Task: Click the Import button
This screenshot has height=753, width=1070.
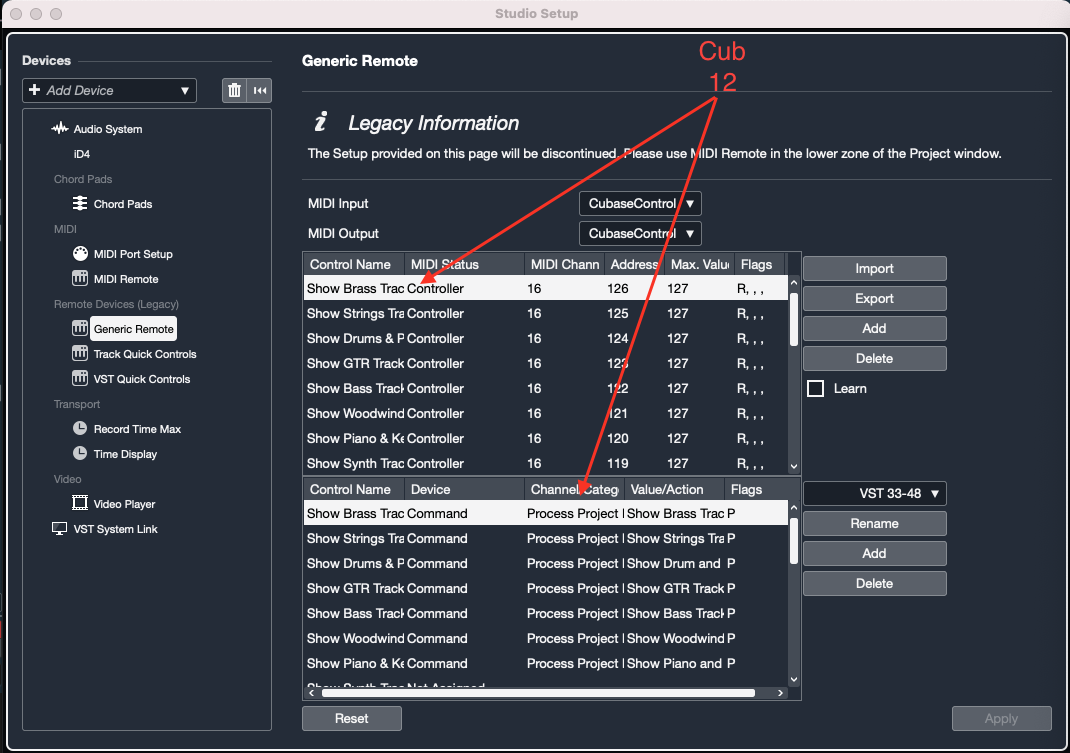Action: (x=875, y=268)
